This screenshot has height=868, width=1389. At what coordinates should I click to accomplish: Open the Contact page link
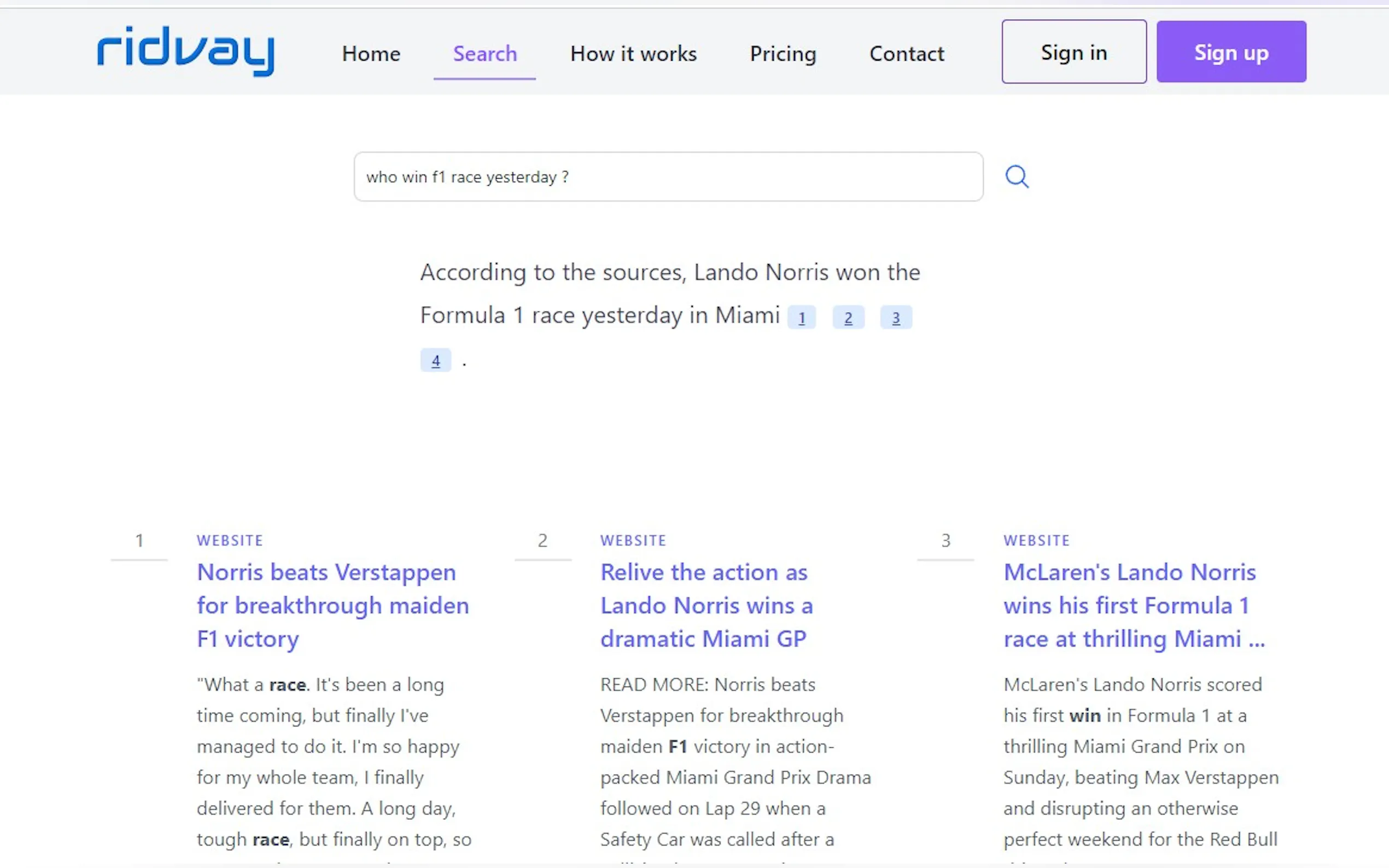pos(906,54)
